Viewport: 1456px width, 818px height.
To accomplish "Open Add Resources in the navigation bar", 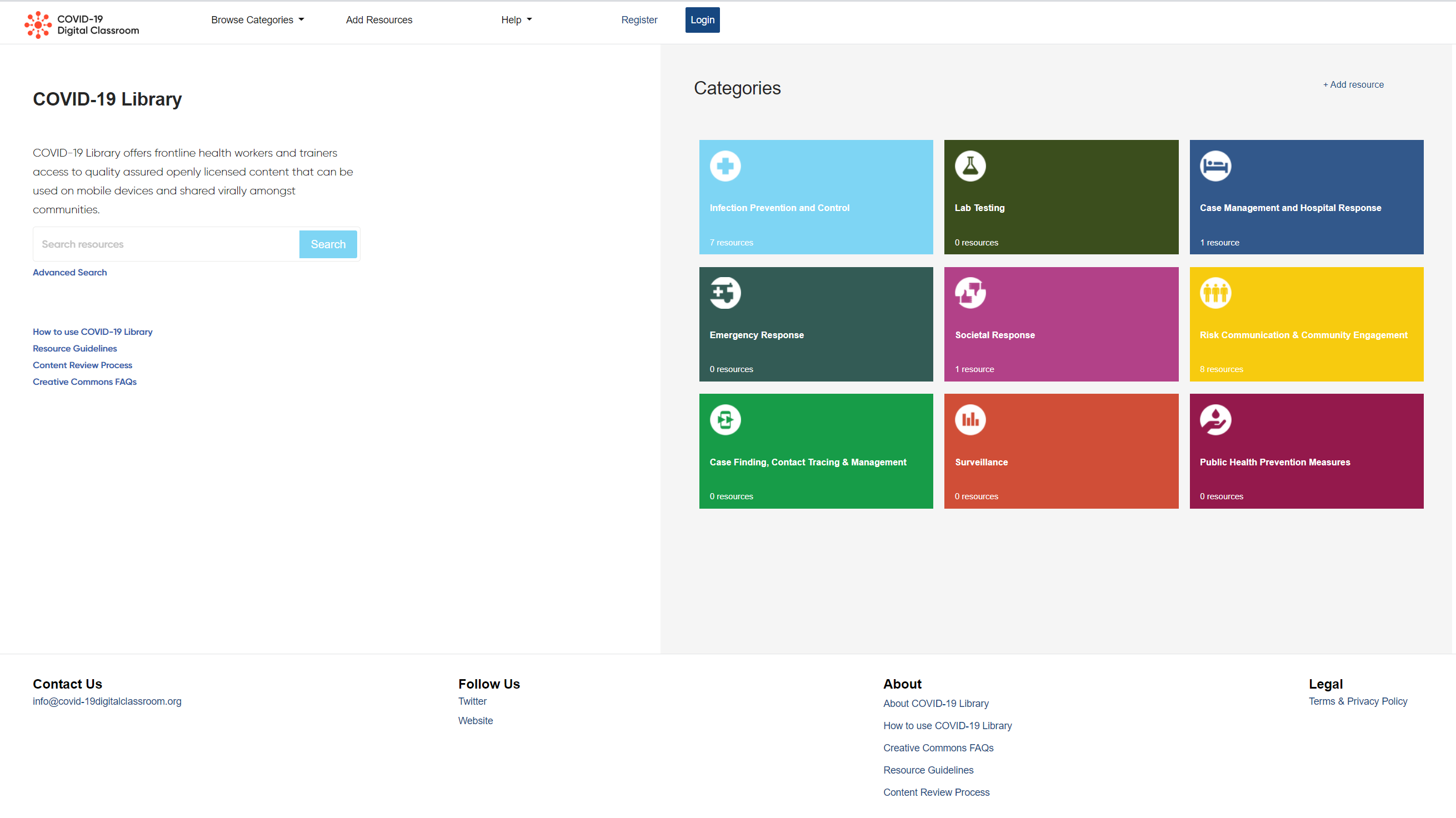I will click(379, 20).
